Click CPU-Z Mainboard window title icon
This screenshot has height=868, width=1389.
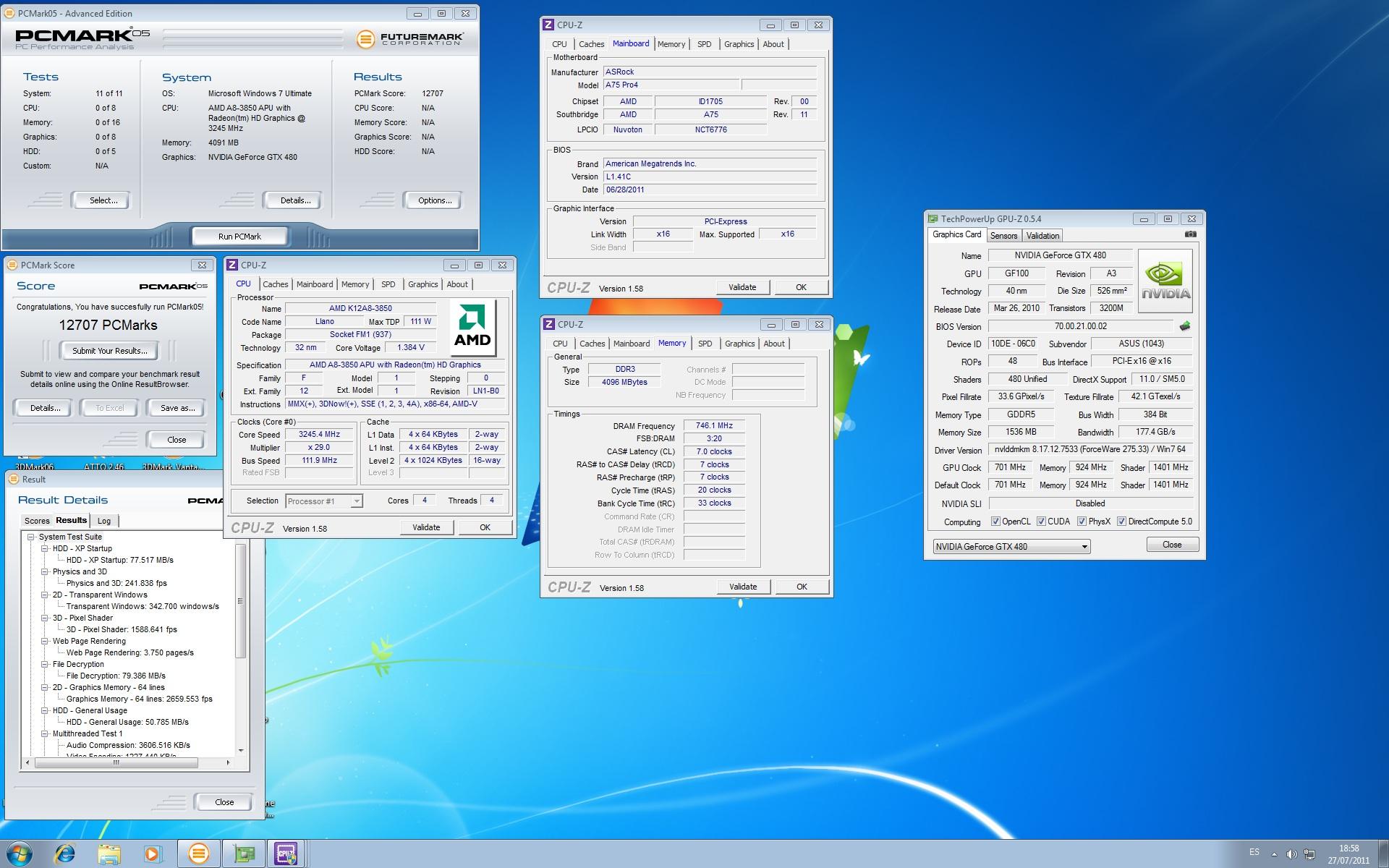point(548,25)
